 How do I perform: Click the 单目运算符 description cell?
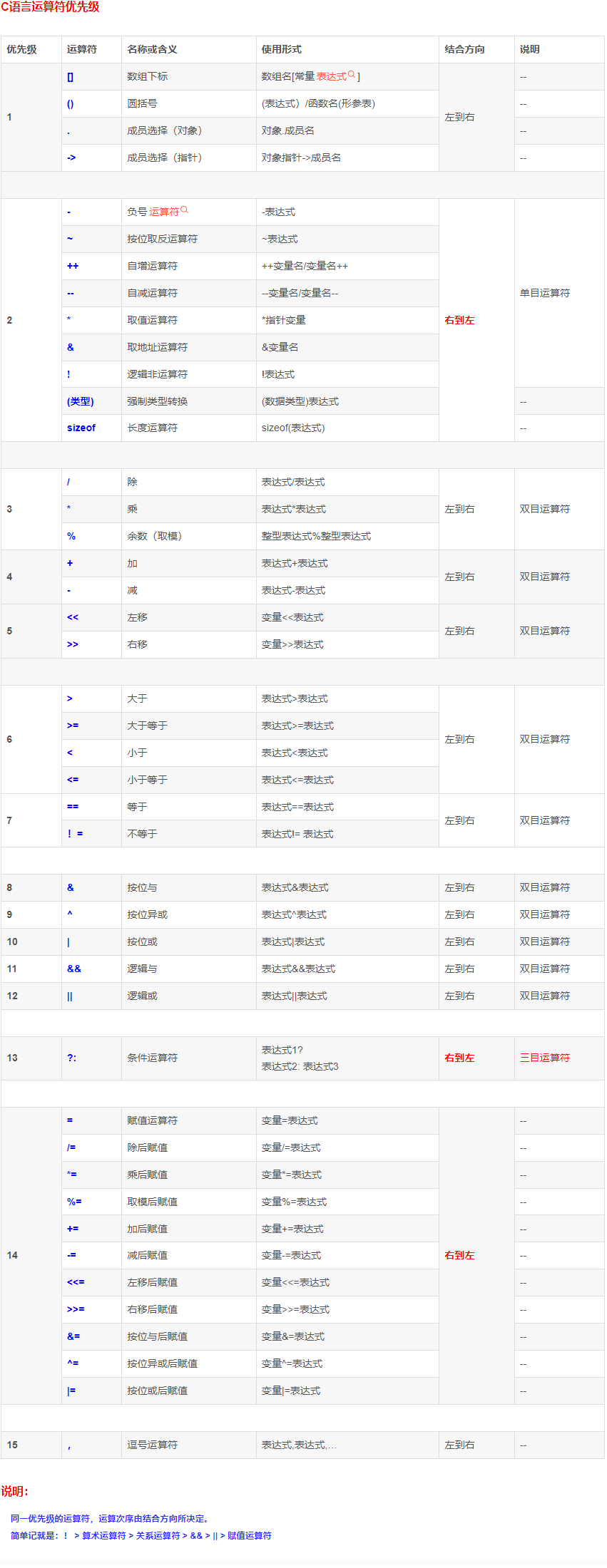559,293
